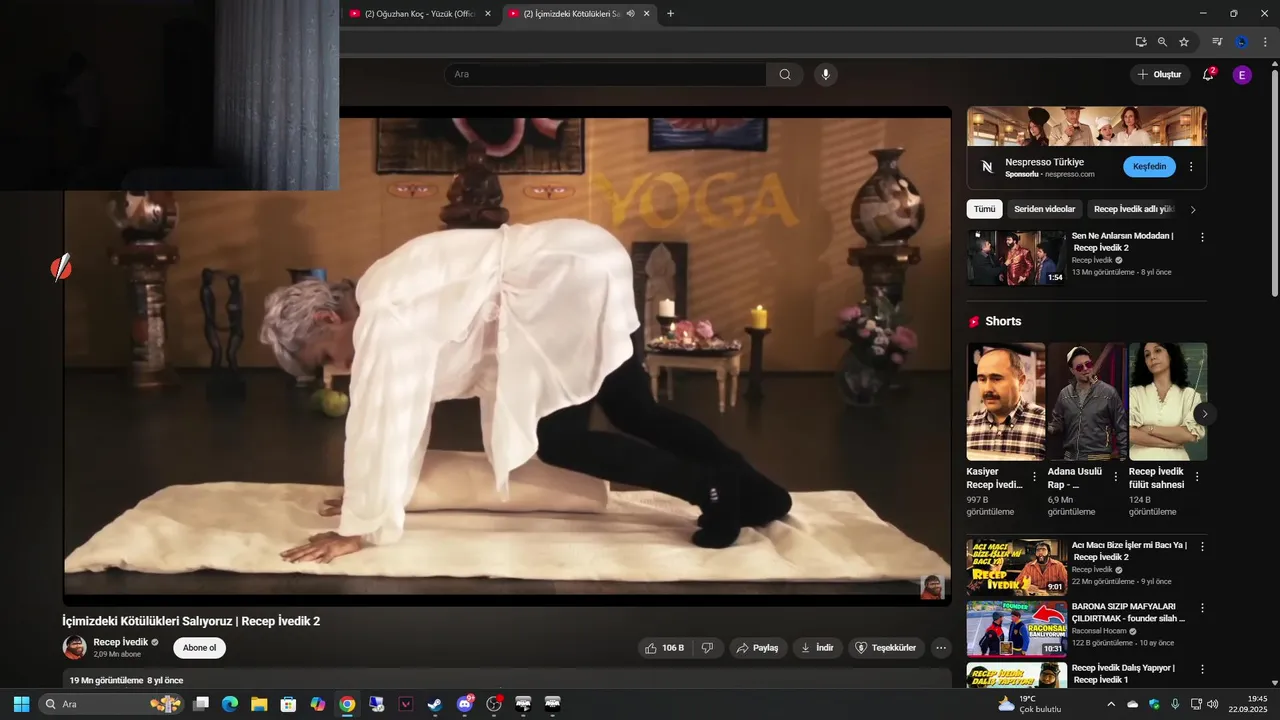
Task: Open options for Recep İvedik Dalış Yapıyor video
Action: pos(1202,669)
